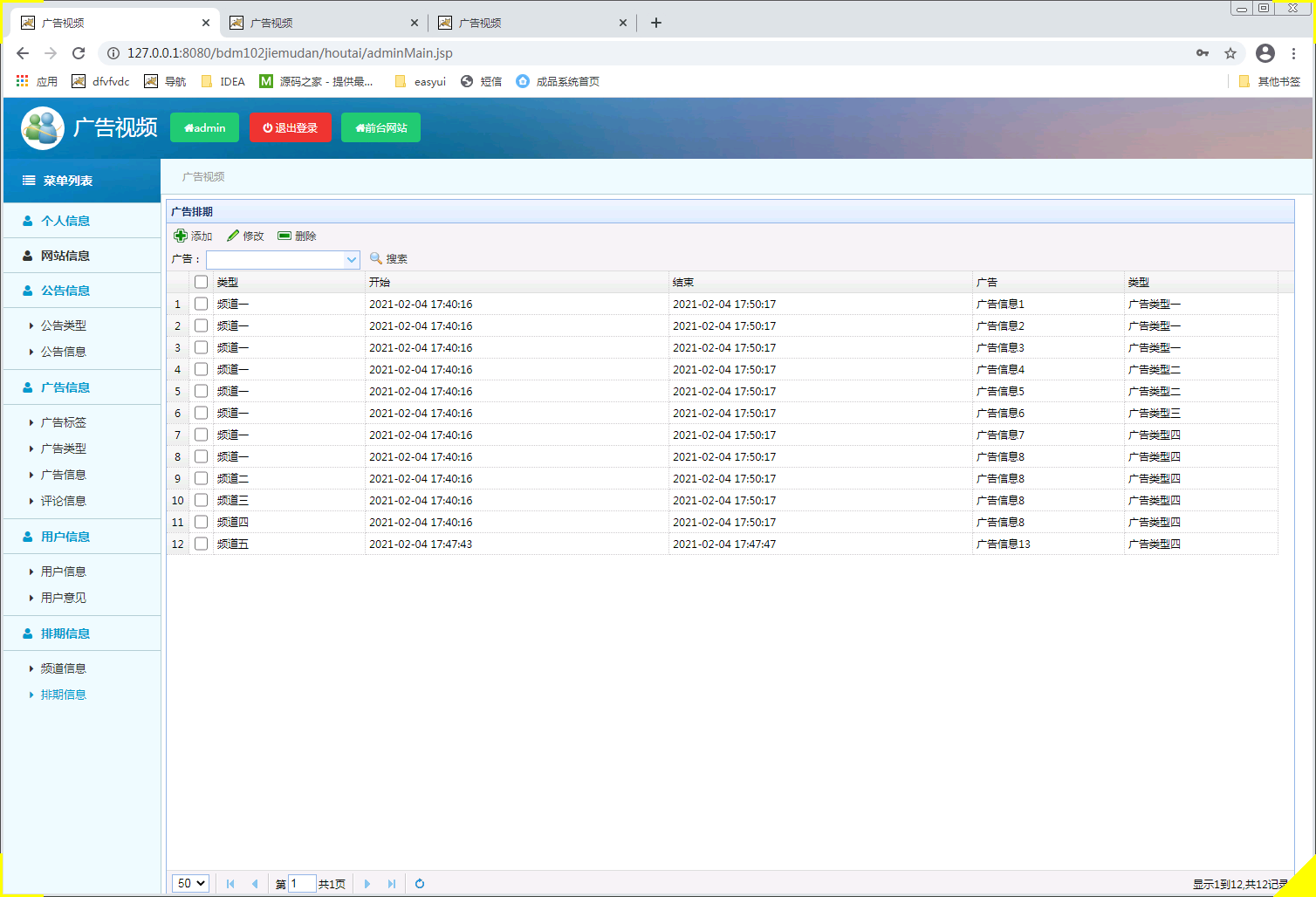Go to next page in pager
Screen dimensions: 1316x897
pyautogui.click(x=367, y=884)
